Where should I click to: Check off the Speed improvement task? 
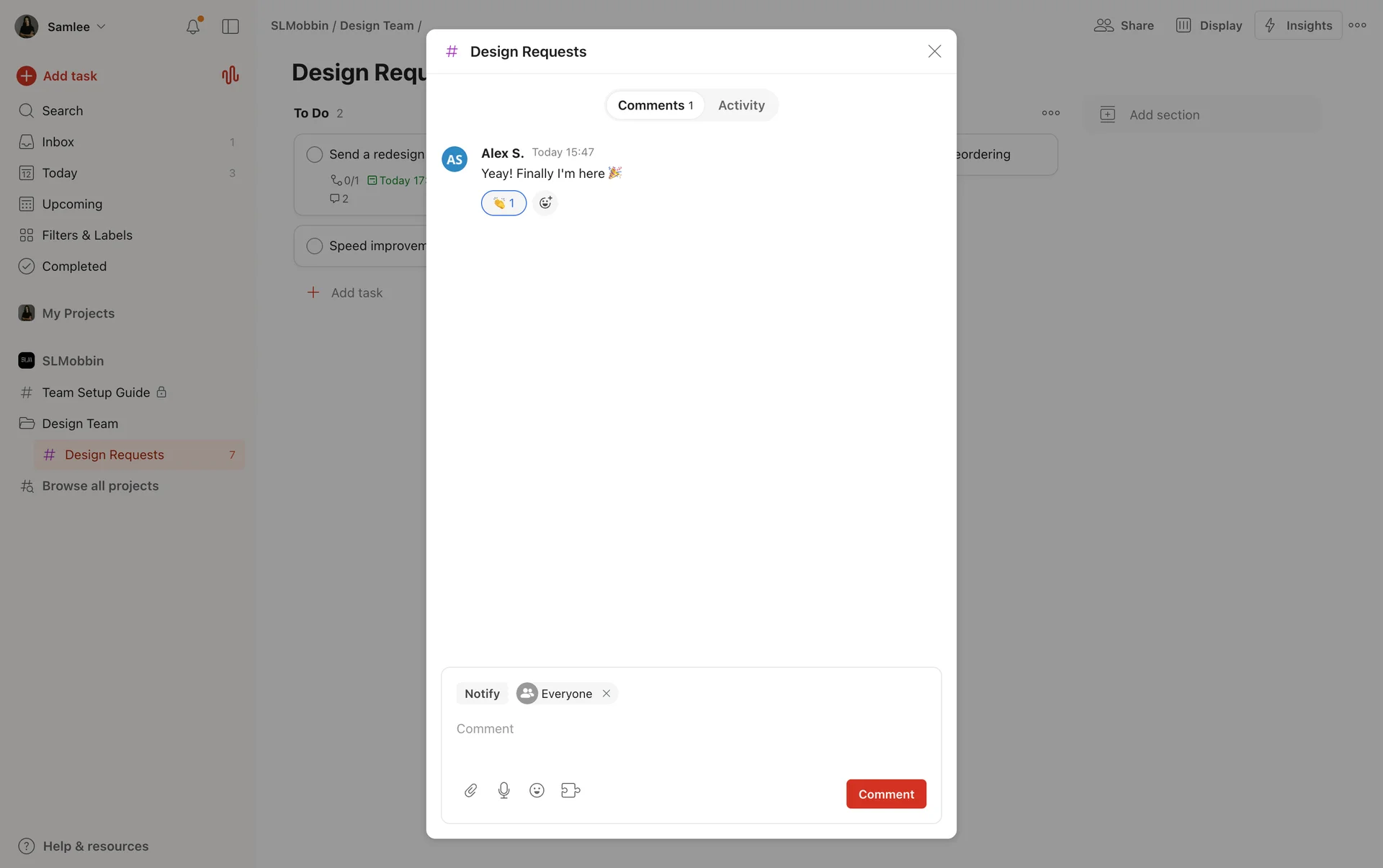pyautogui.click(x=315, y=246)
